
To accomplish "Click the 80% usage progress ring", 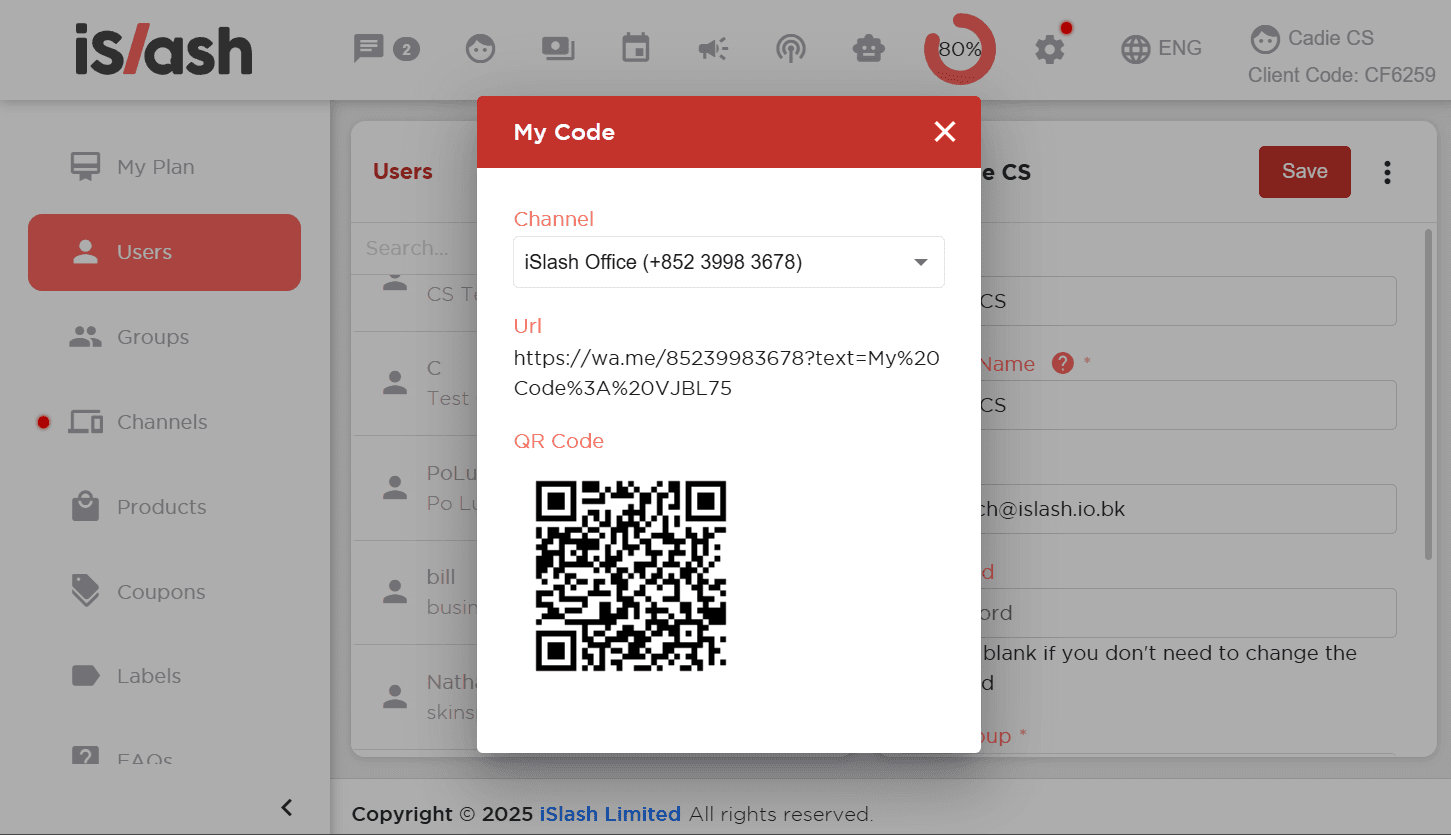I will coord(959,48).
